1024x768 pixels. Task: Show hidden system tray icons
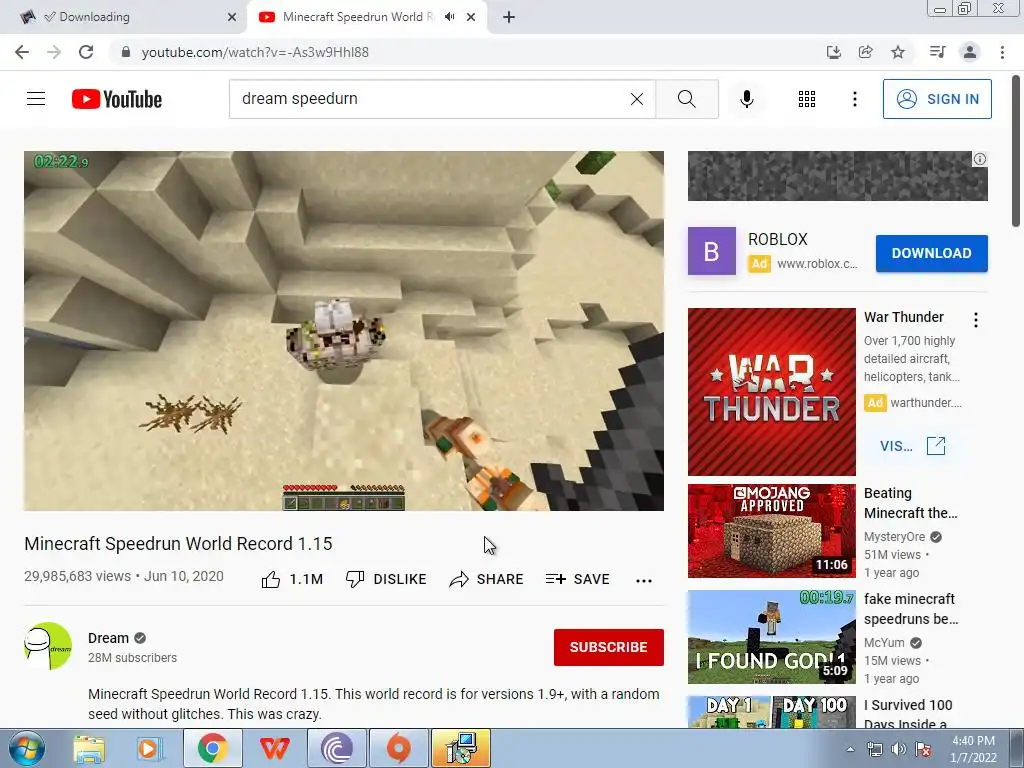tap(850, 749)
